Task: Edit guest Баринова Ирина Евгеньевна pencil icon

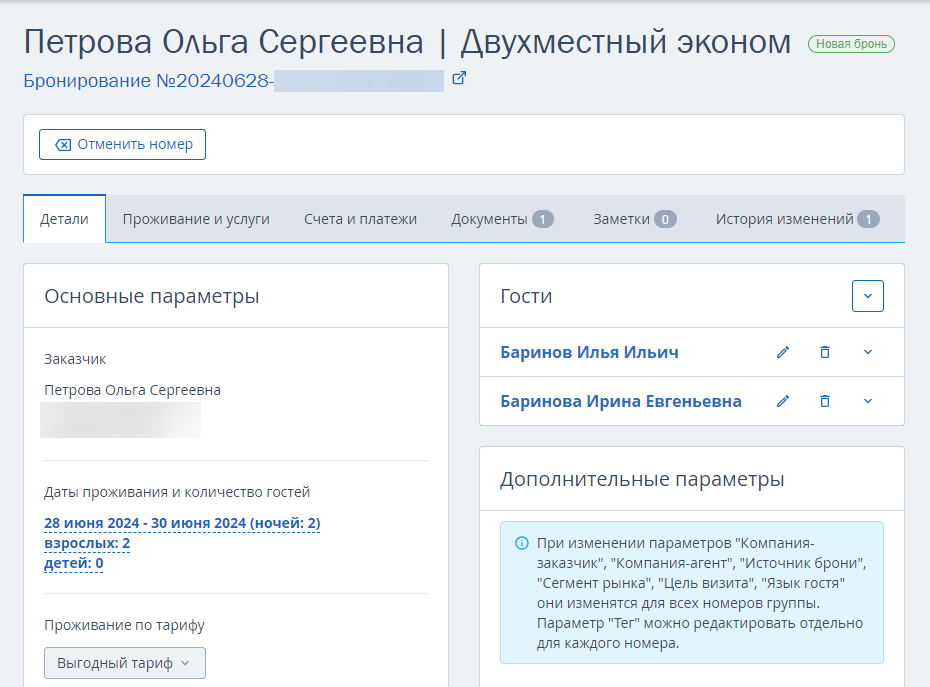Action: (783, 402)
